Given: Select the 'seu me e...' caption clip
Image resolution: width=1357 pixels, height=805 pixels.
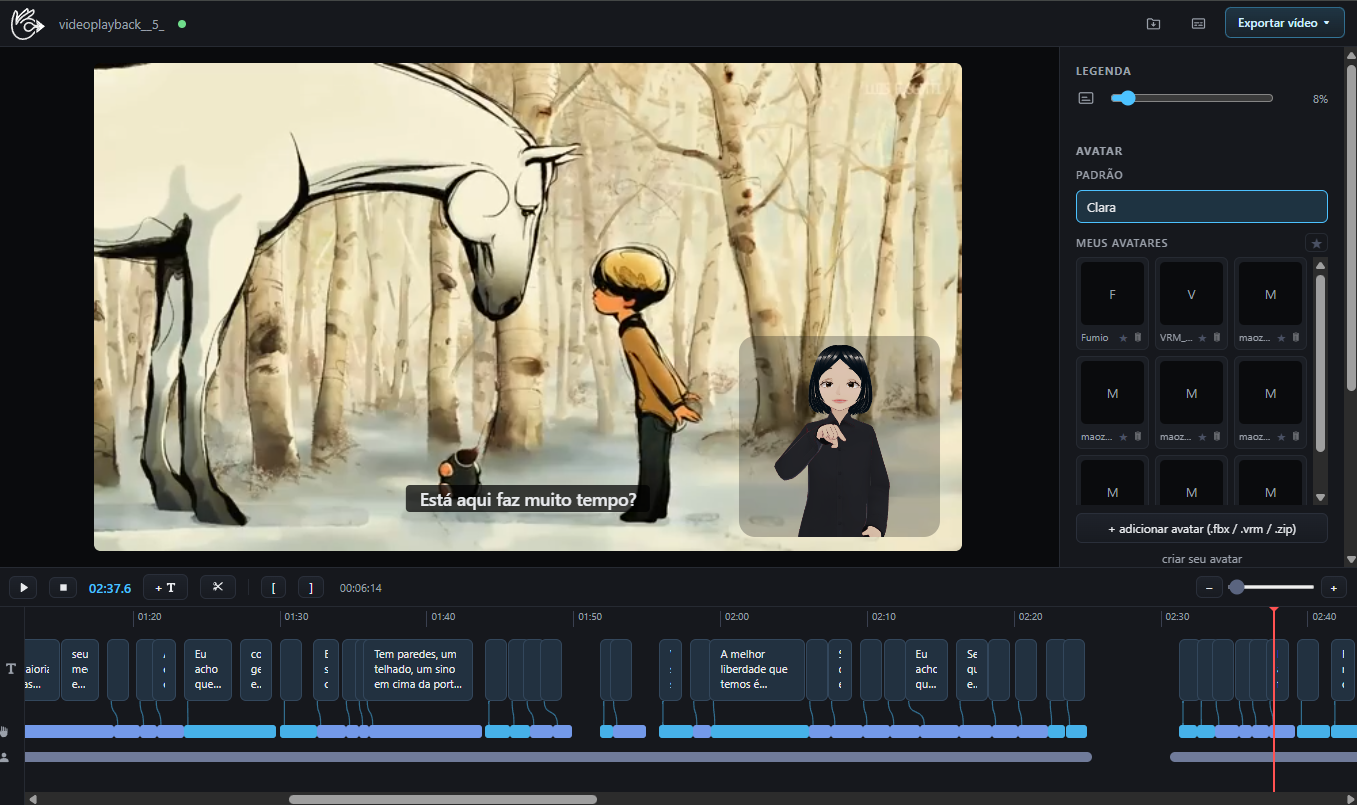Looking at the screenshot, I should click(80, 669).
